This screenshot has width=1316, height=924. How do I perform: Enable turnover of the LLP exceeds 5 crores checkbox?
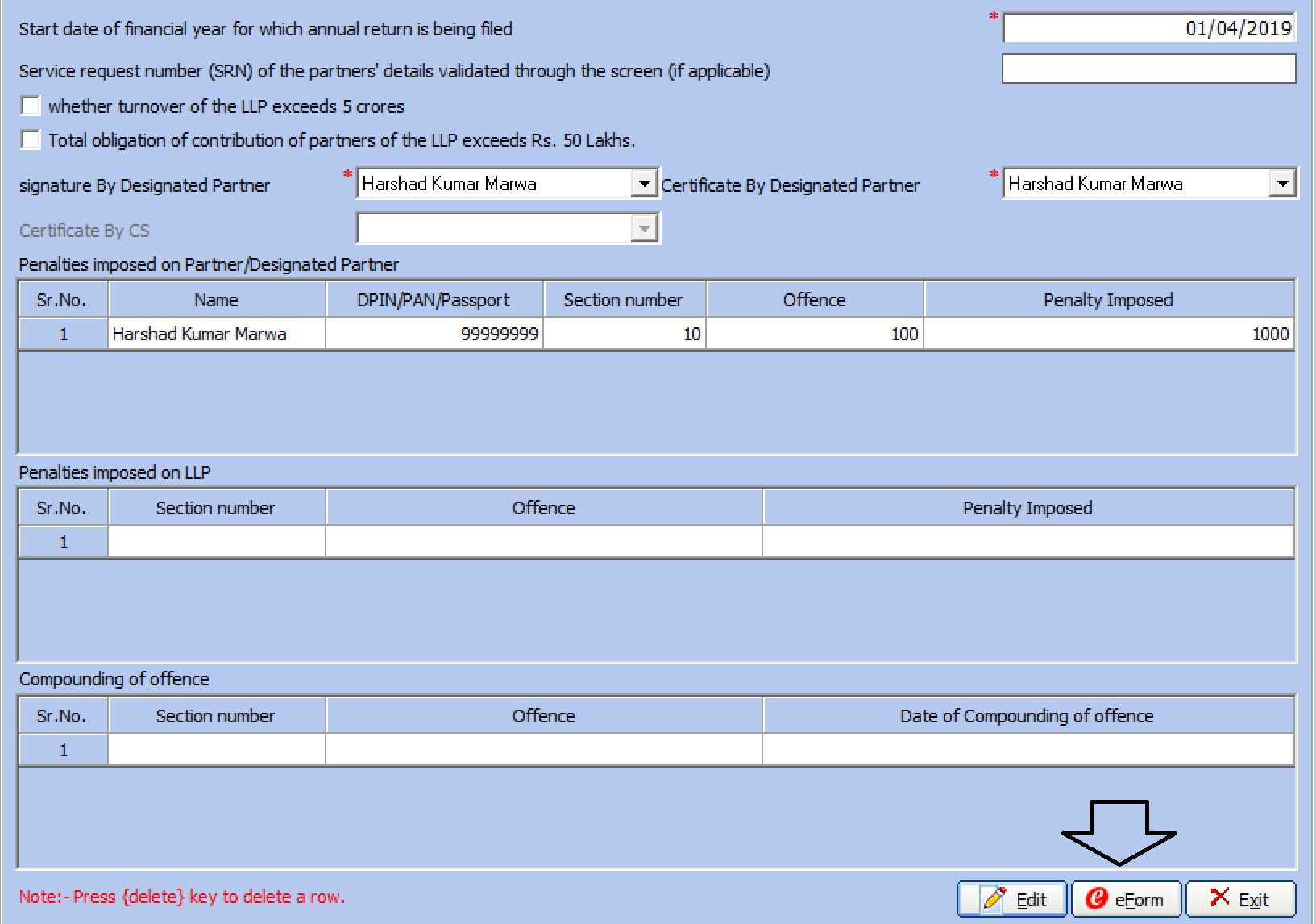coord(31,106)
